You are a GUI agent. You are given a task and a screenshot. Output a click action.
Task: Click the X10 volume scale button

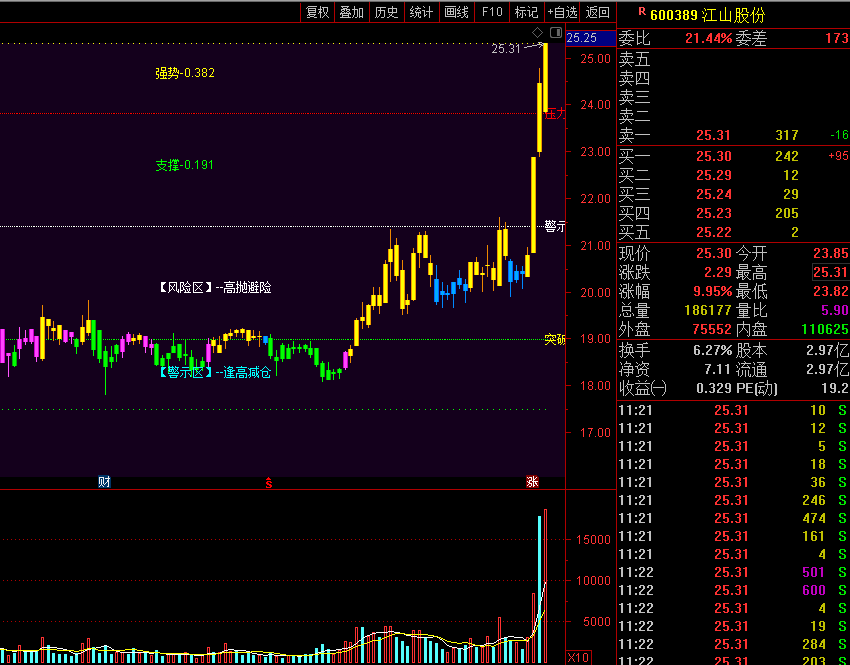coord(578,657)
